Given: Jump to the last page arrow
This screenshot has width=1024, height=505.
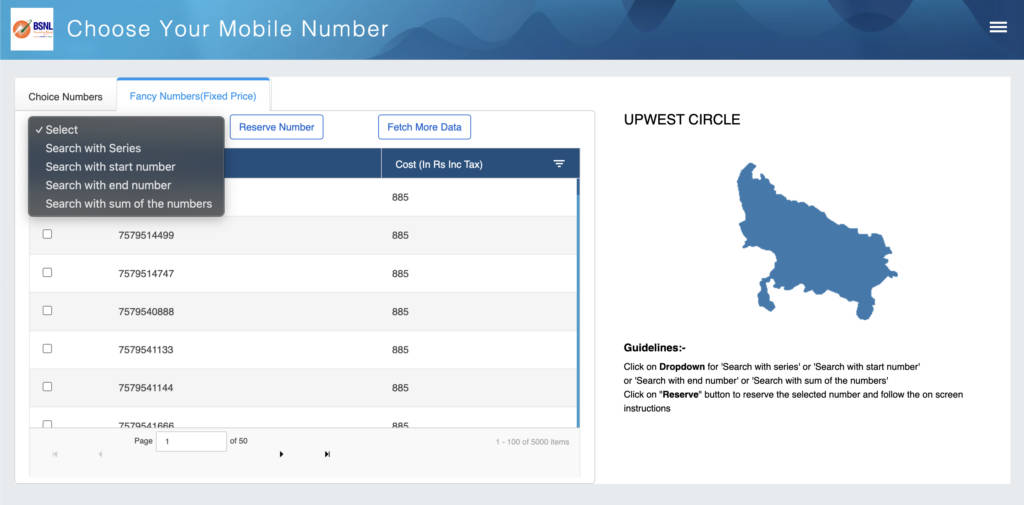Looking at the screenshot, I should (327, 454).
